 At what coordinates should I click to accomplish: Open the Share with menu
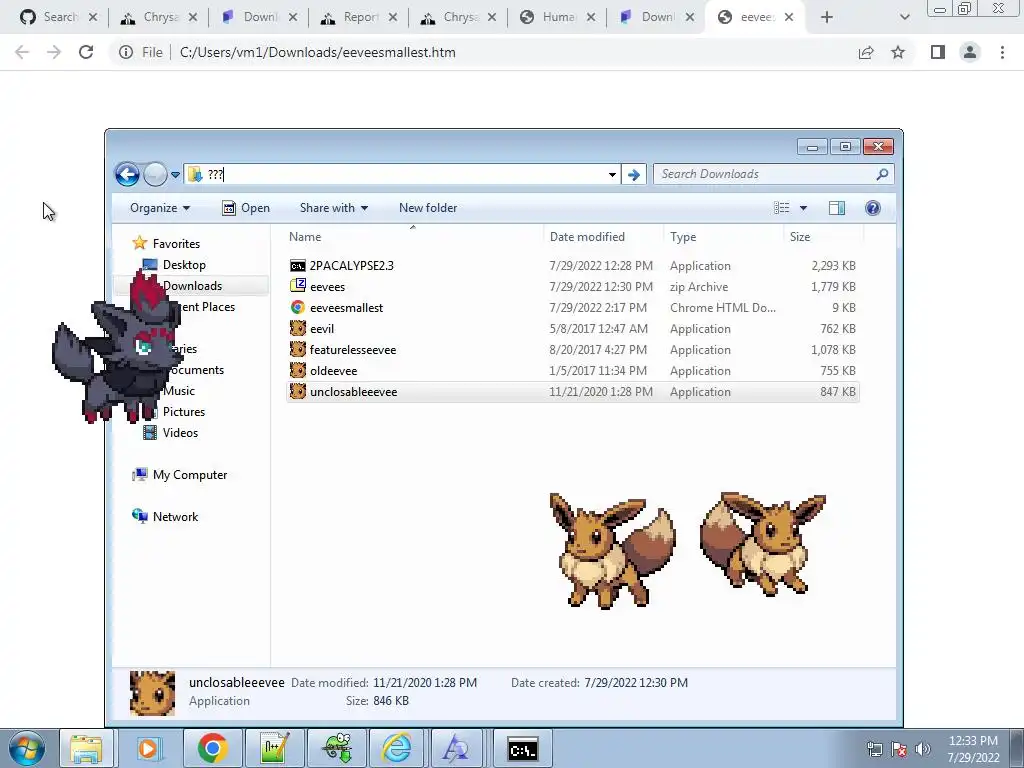coord(334,208)
